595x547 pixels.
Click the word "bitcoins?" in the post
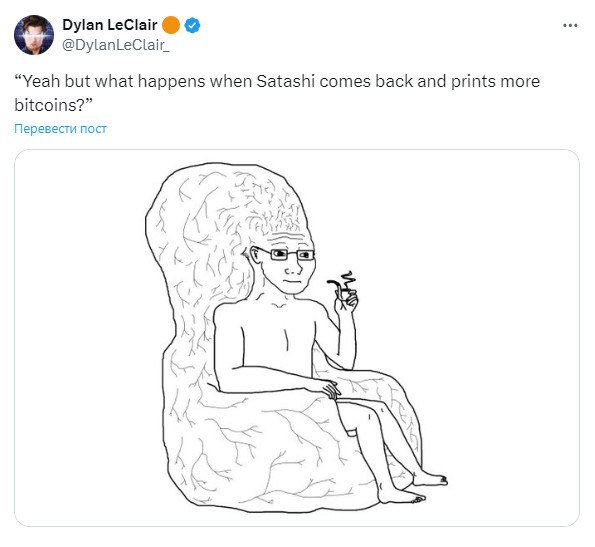click(51, 105)
